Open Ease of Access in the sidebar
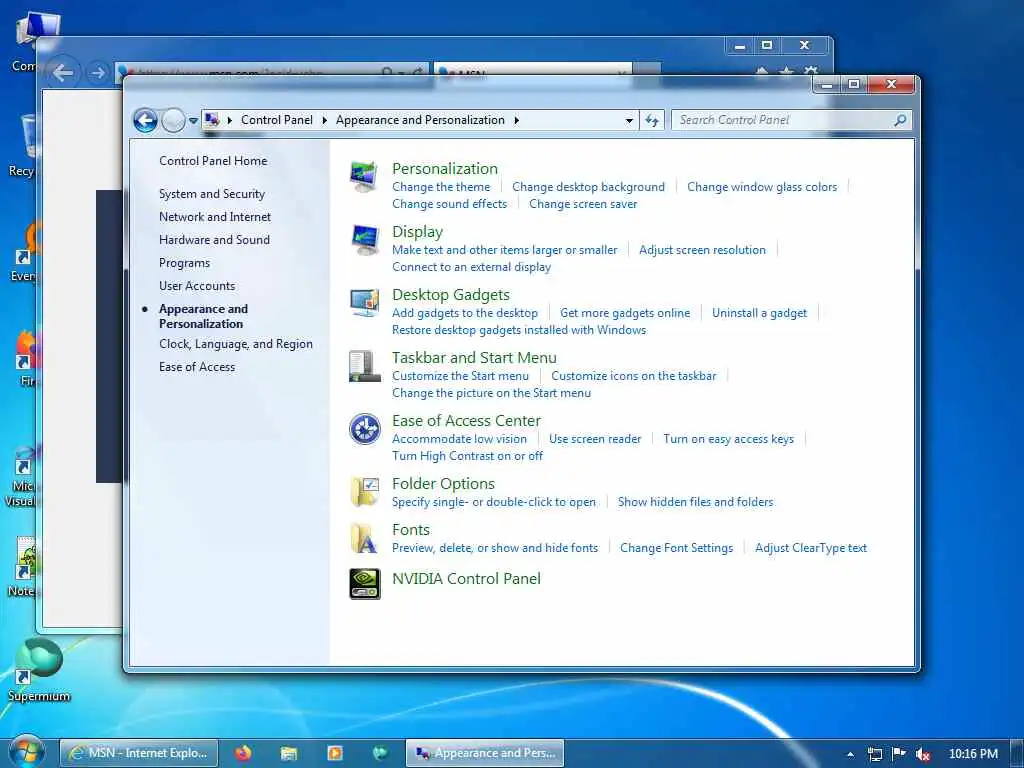The height and width of the screenshot is (768, 1024). click(197, 367)
